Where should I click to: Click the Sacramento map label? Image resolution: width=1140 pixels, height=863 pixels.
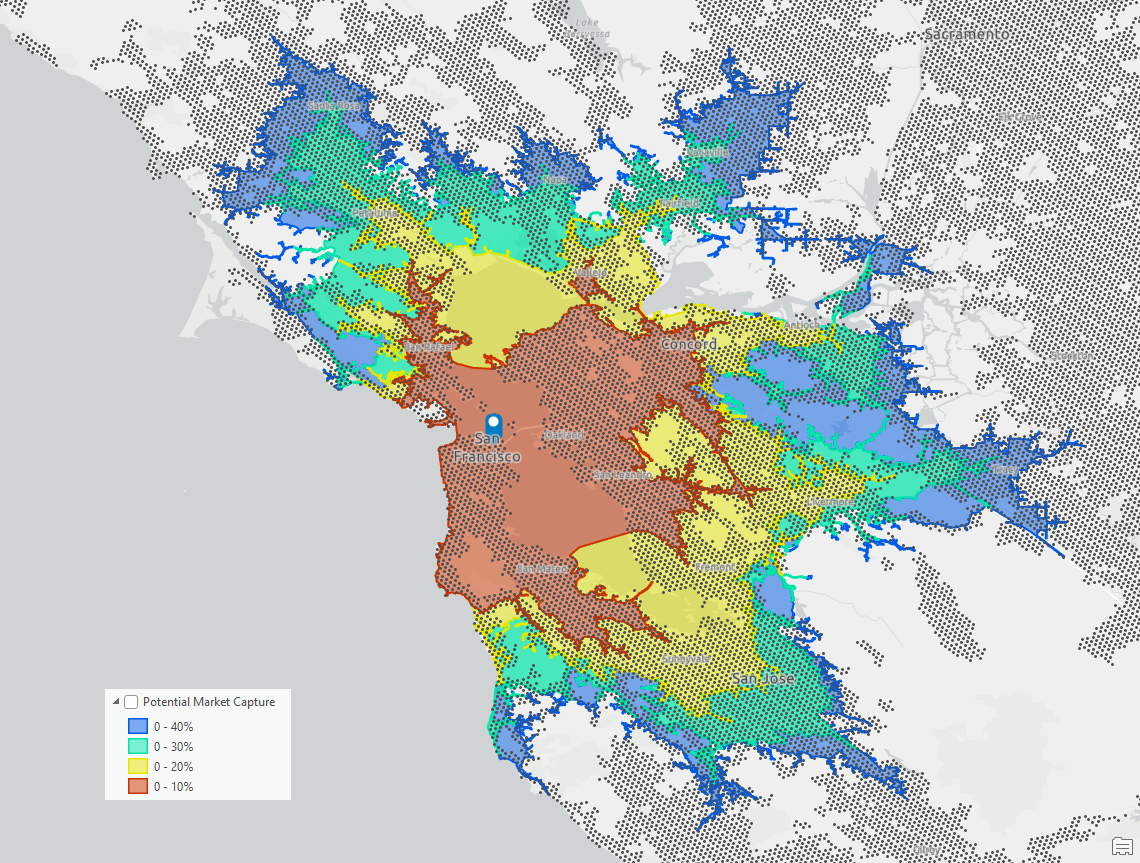967,34
